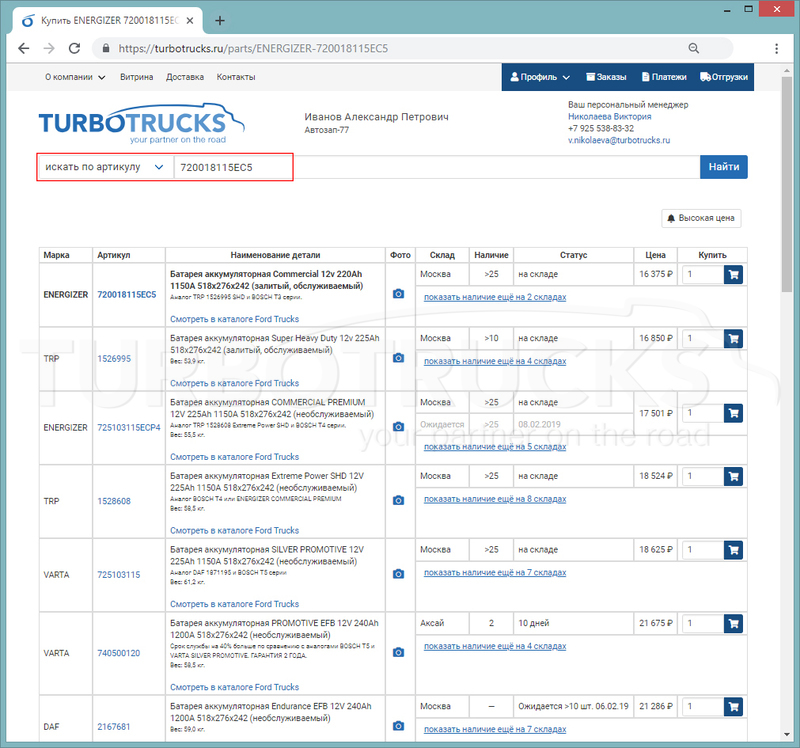Screen dimensions: 800x748
Task: View photo of VARTA 740500120
Action: tap(398, 653)
